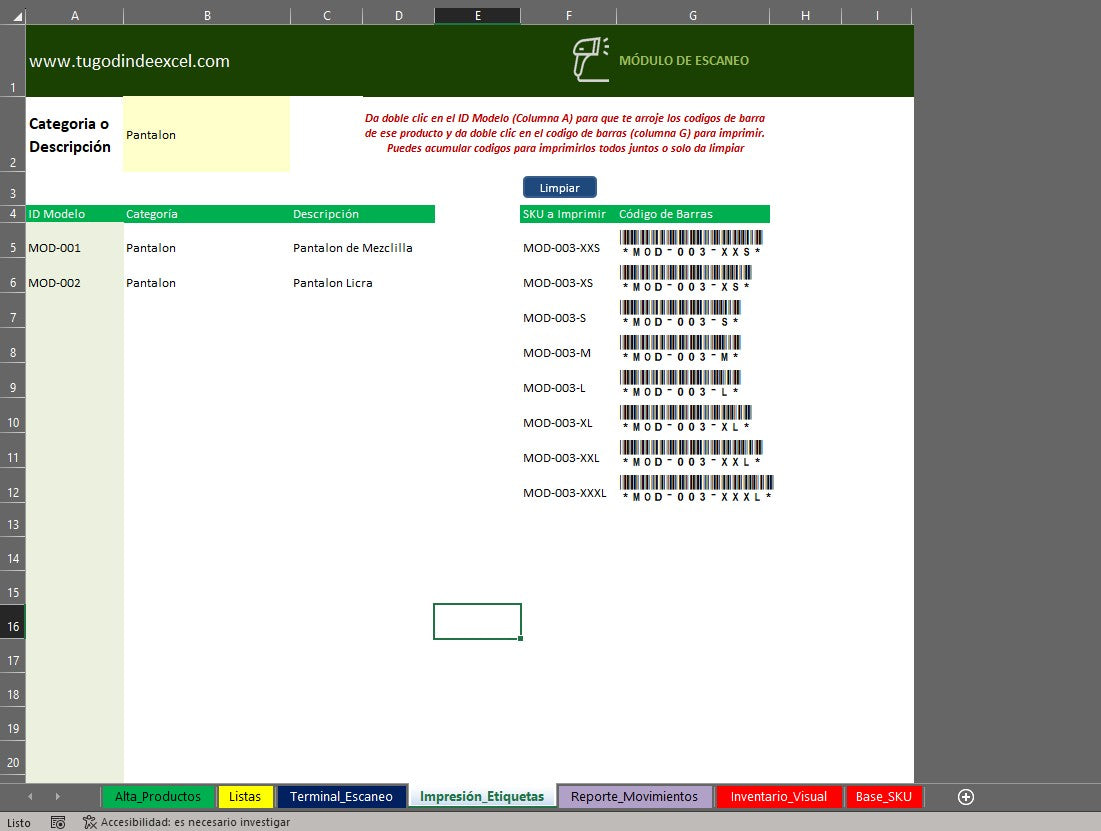Open the Terminal_Escaneo sheet tab
This screenshot has height=831, width=1101.
pos(341,797)
